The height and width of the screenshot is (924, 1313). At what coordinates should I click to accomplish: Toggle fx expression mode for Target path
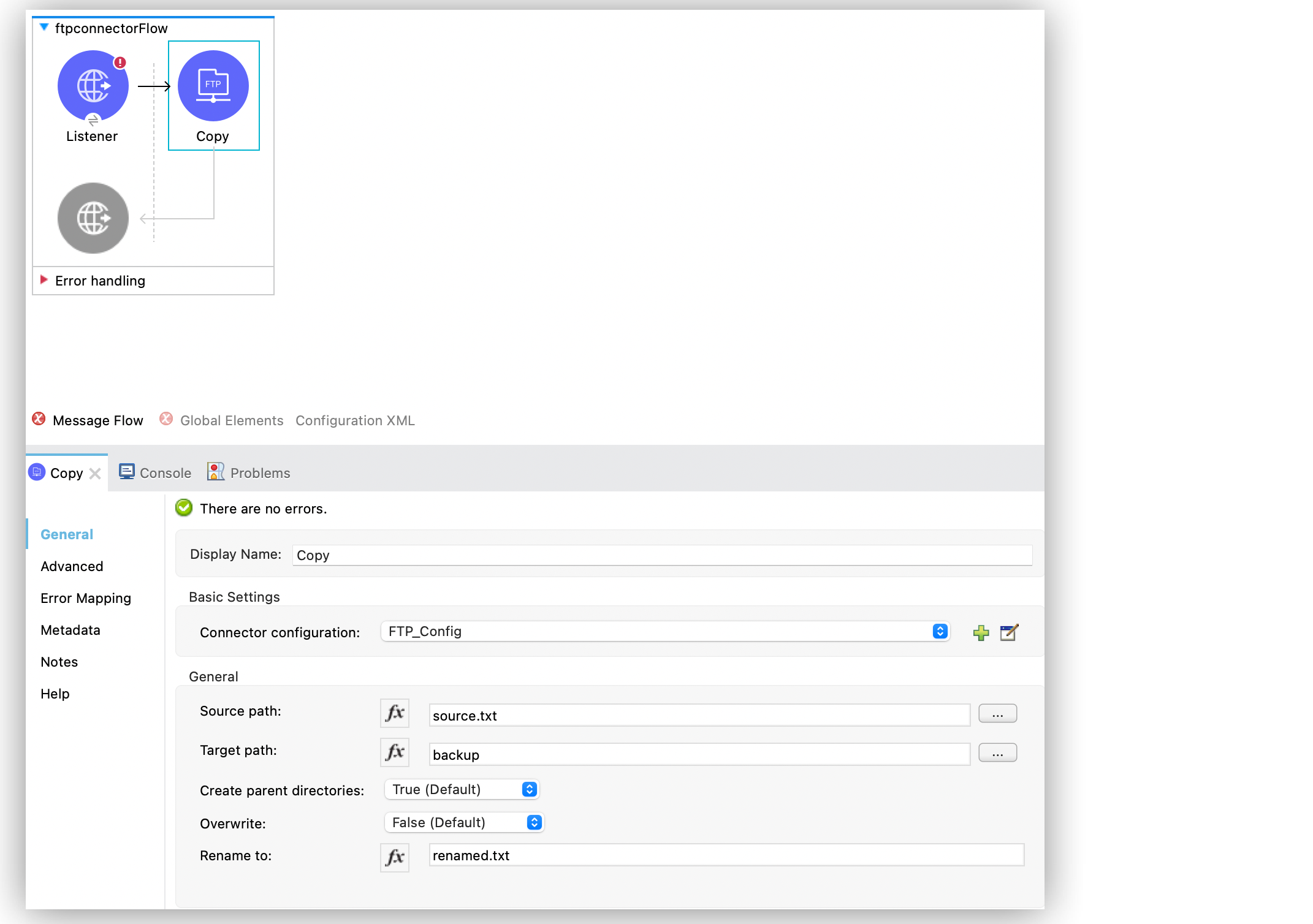[x=395, y=752]
